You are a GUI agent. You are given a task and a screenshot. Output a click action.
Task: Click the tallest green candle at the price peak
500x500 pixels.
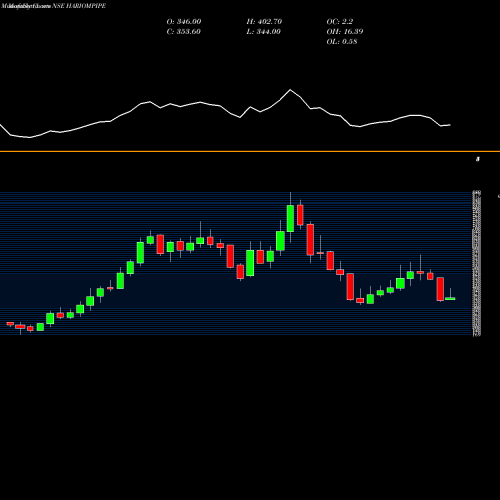[290, 218]
